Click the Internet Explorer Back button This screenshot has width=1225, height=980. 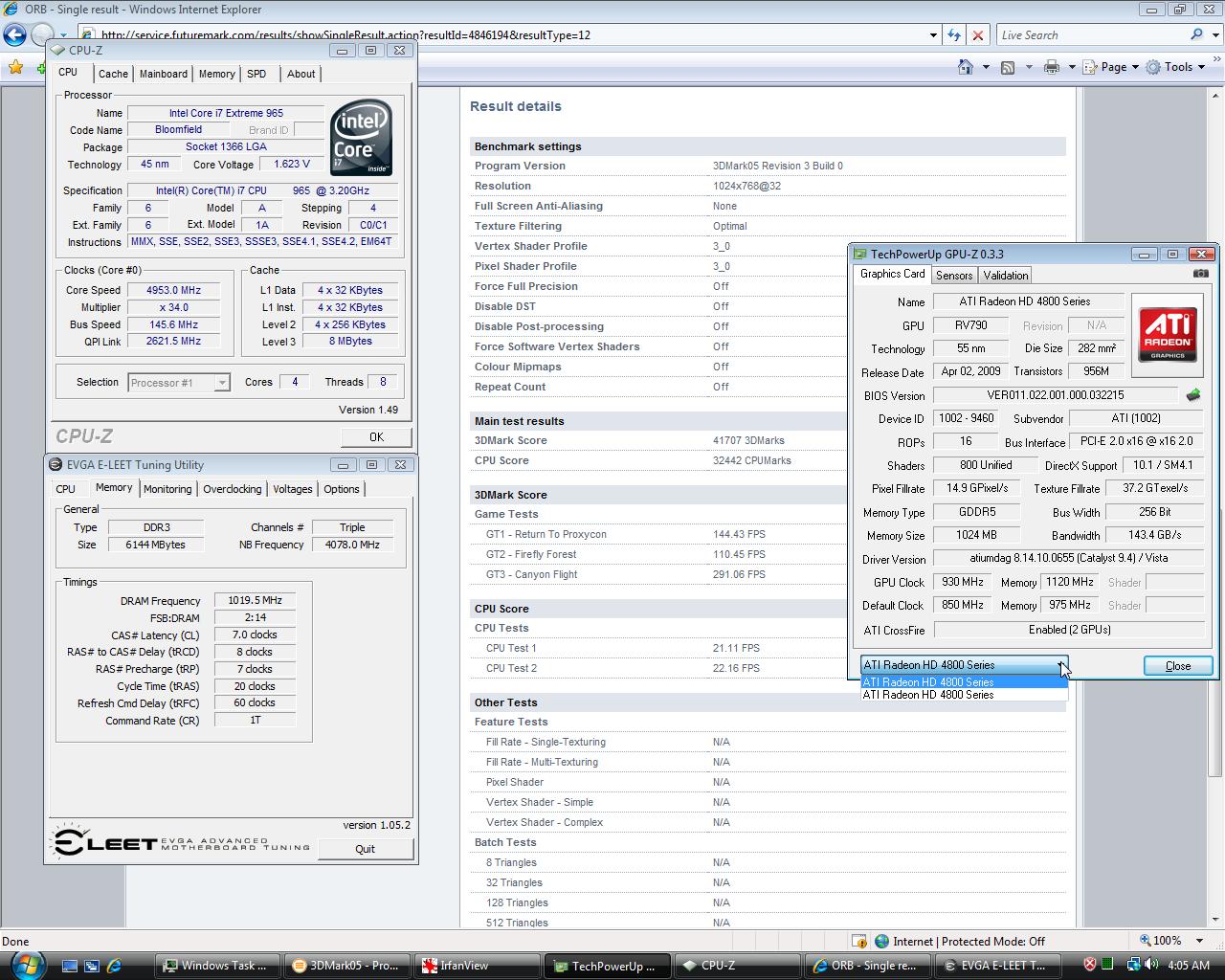click(x=14, y=35)
